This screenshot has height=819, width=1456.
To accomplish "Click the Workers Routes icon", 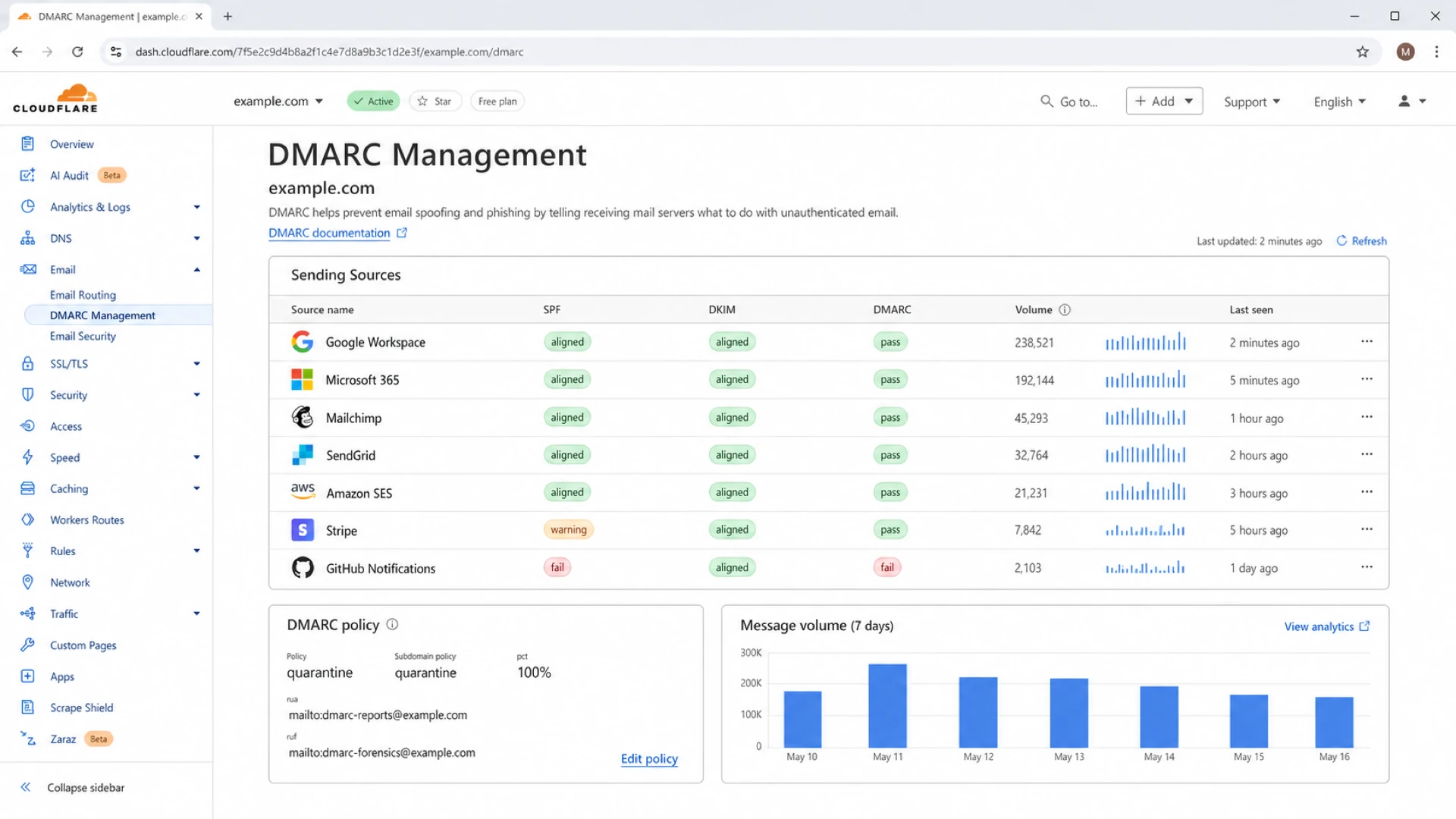I will (28, 519).
